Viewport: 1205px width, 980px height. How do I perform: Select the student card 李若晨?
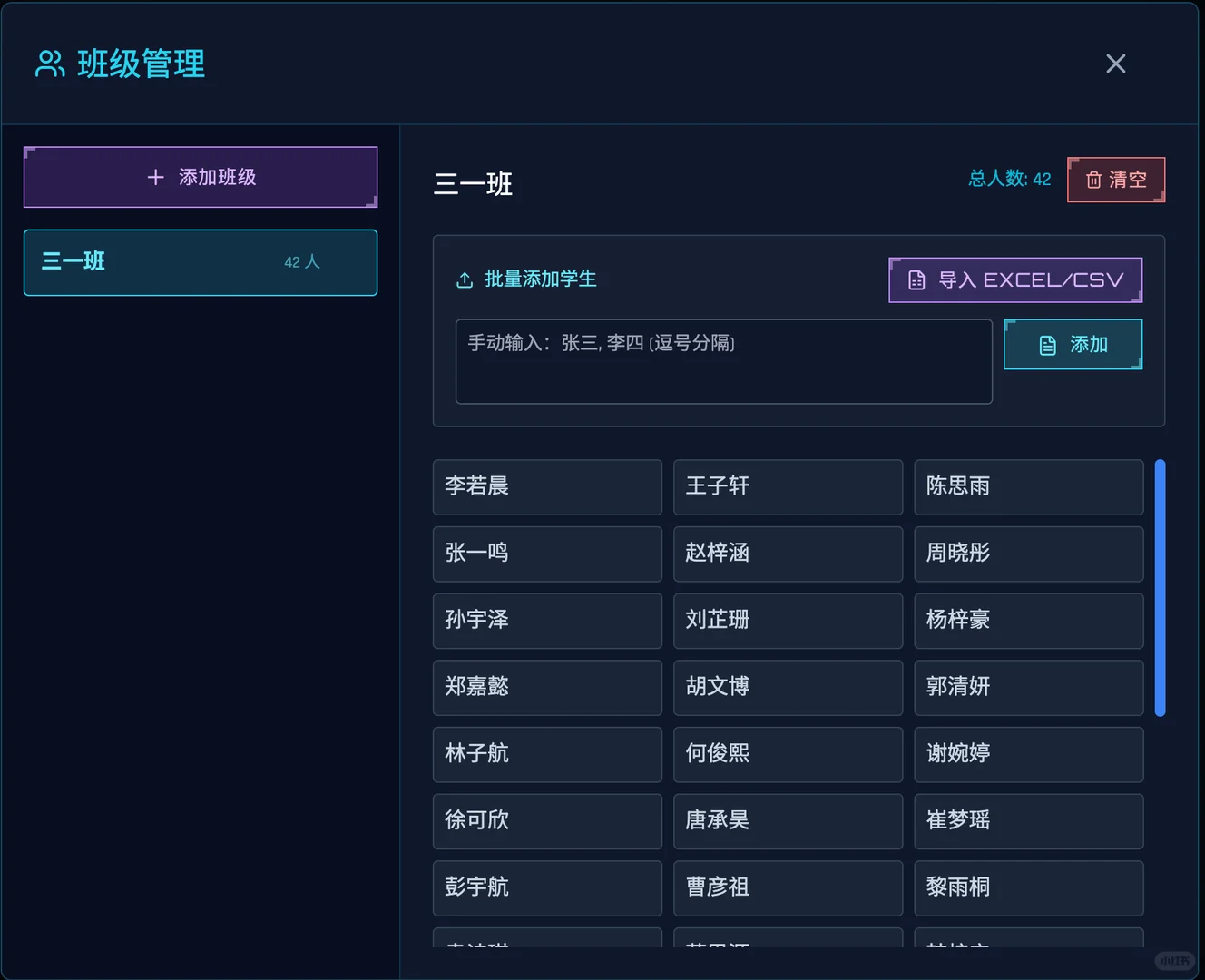[547, 487]
